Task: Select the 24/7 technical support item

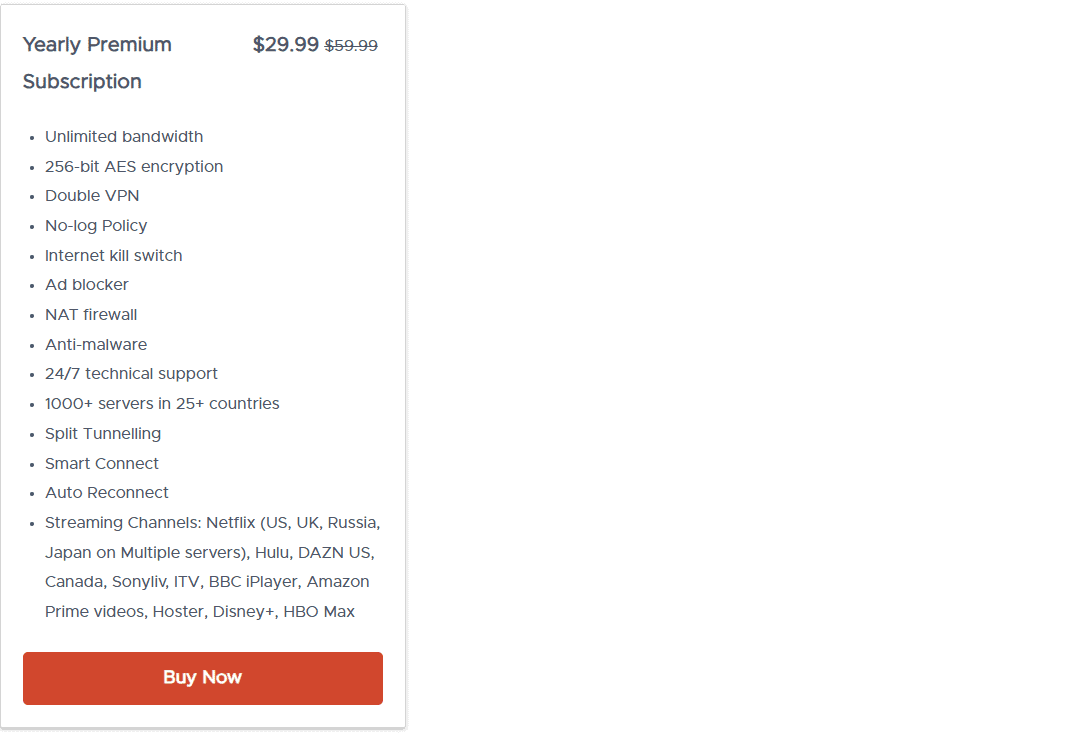Action: pyautogui.click(x=131, y=373)
